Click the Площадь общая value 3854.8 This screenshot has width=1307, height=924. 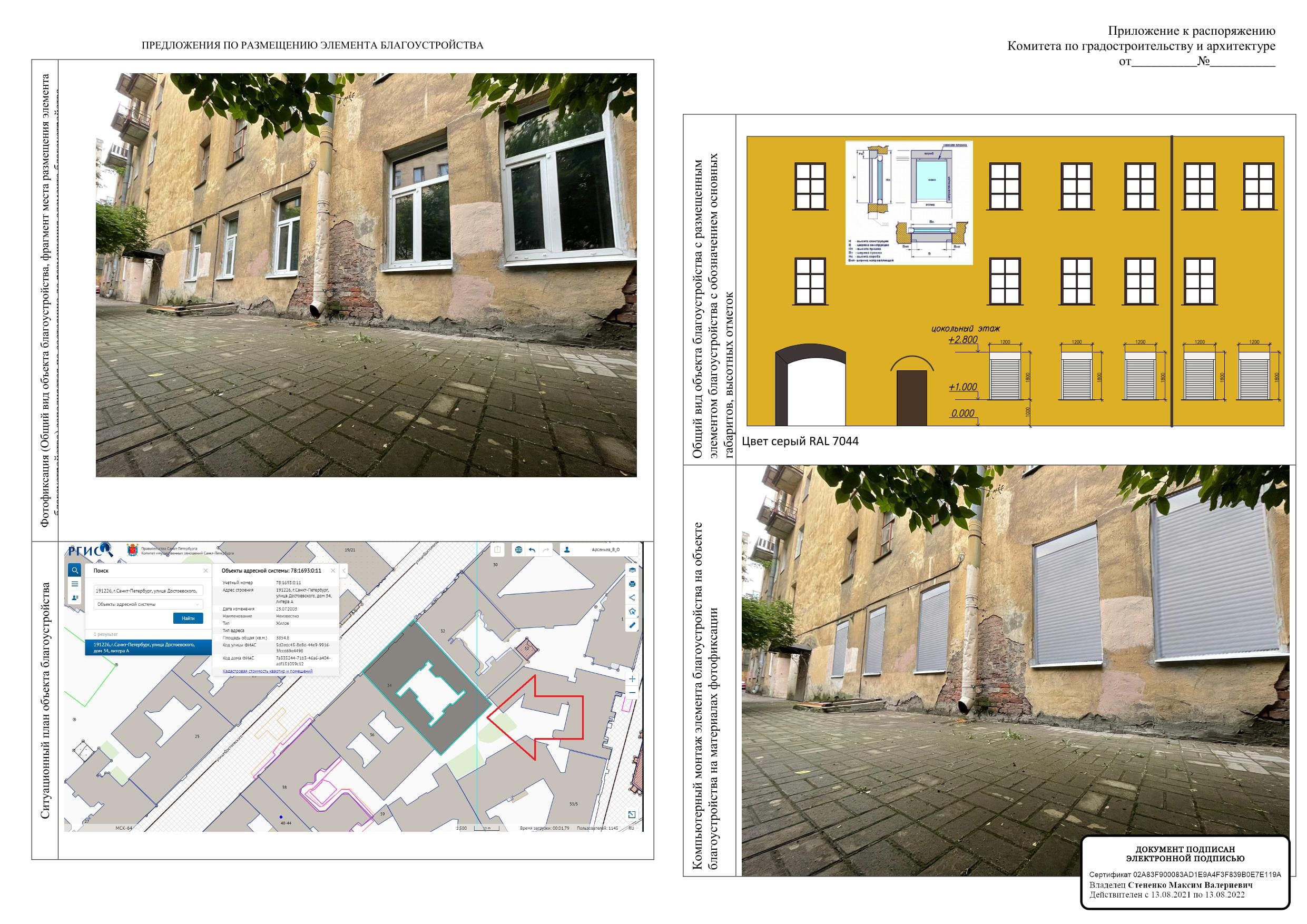coord(282,637)
